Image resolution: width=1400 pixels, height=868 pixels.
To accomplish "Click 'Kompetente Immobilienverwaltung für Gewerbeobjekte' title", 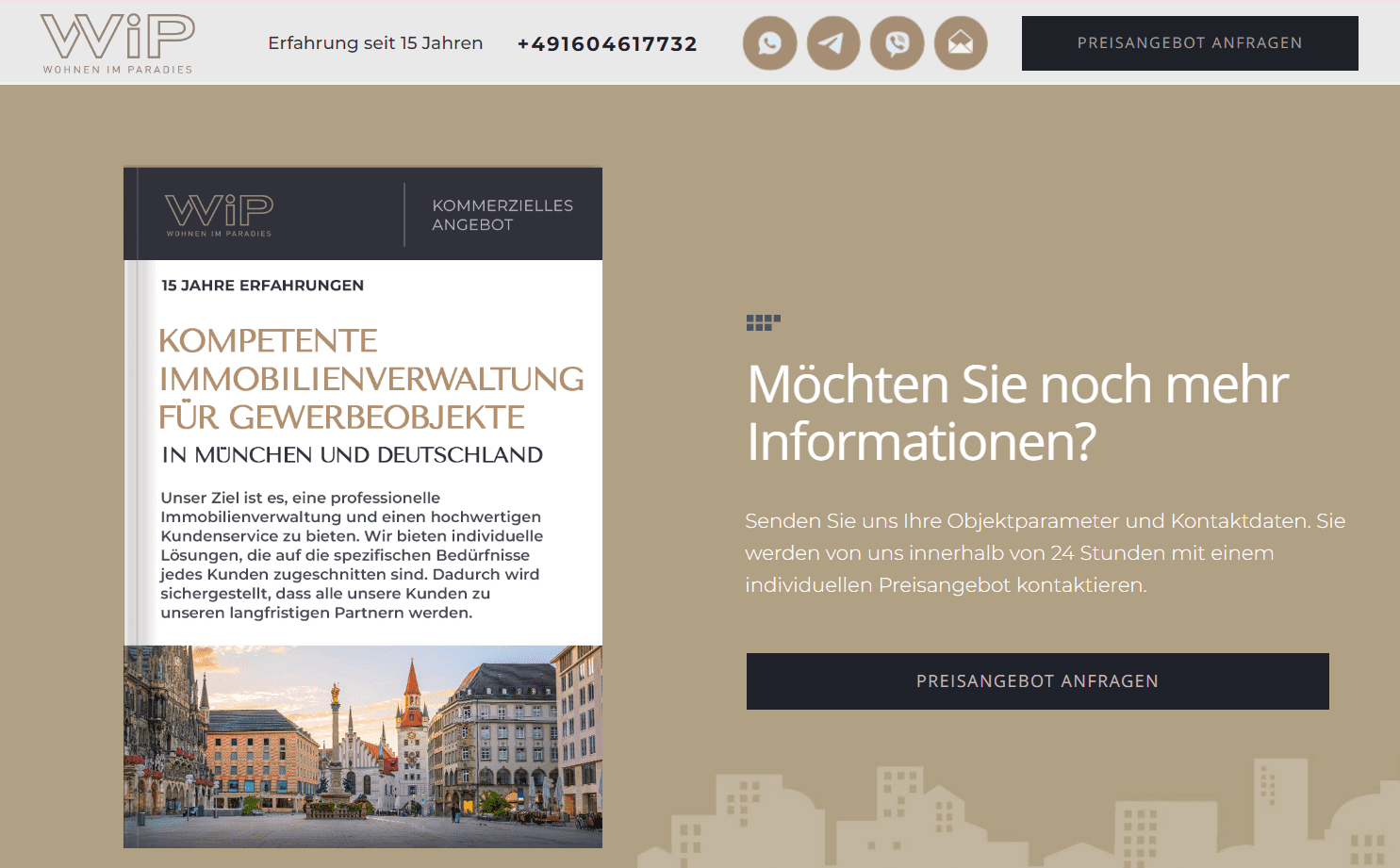I will click(x=371, y=379).
